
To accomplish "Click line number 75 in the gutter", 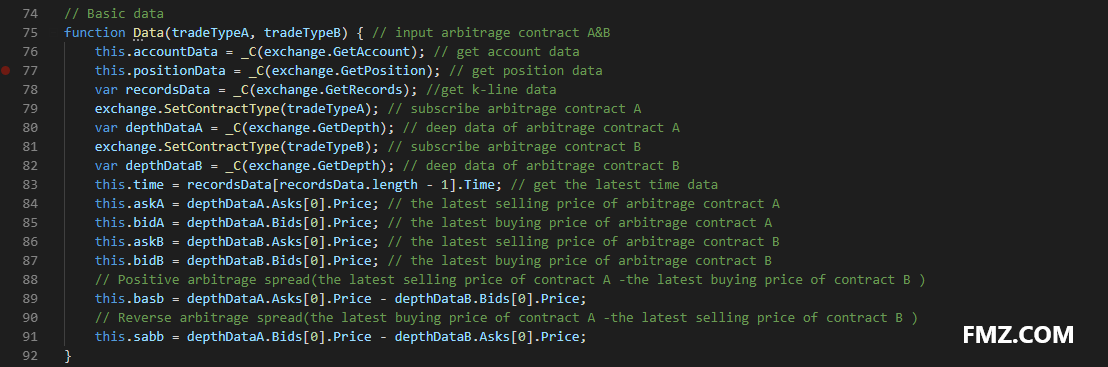I will pos(30,33).
